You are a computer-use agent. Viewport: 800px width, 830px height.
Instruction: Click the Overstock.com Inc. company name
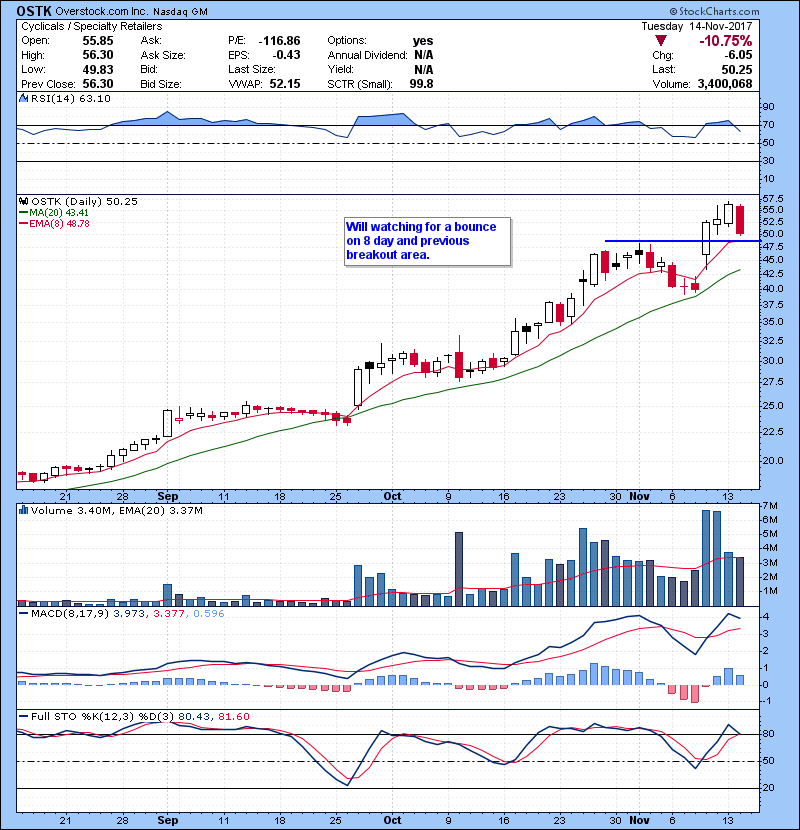(102, 12)
